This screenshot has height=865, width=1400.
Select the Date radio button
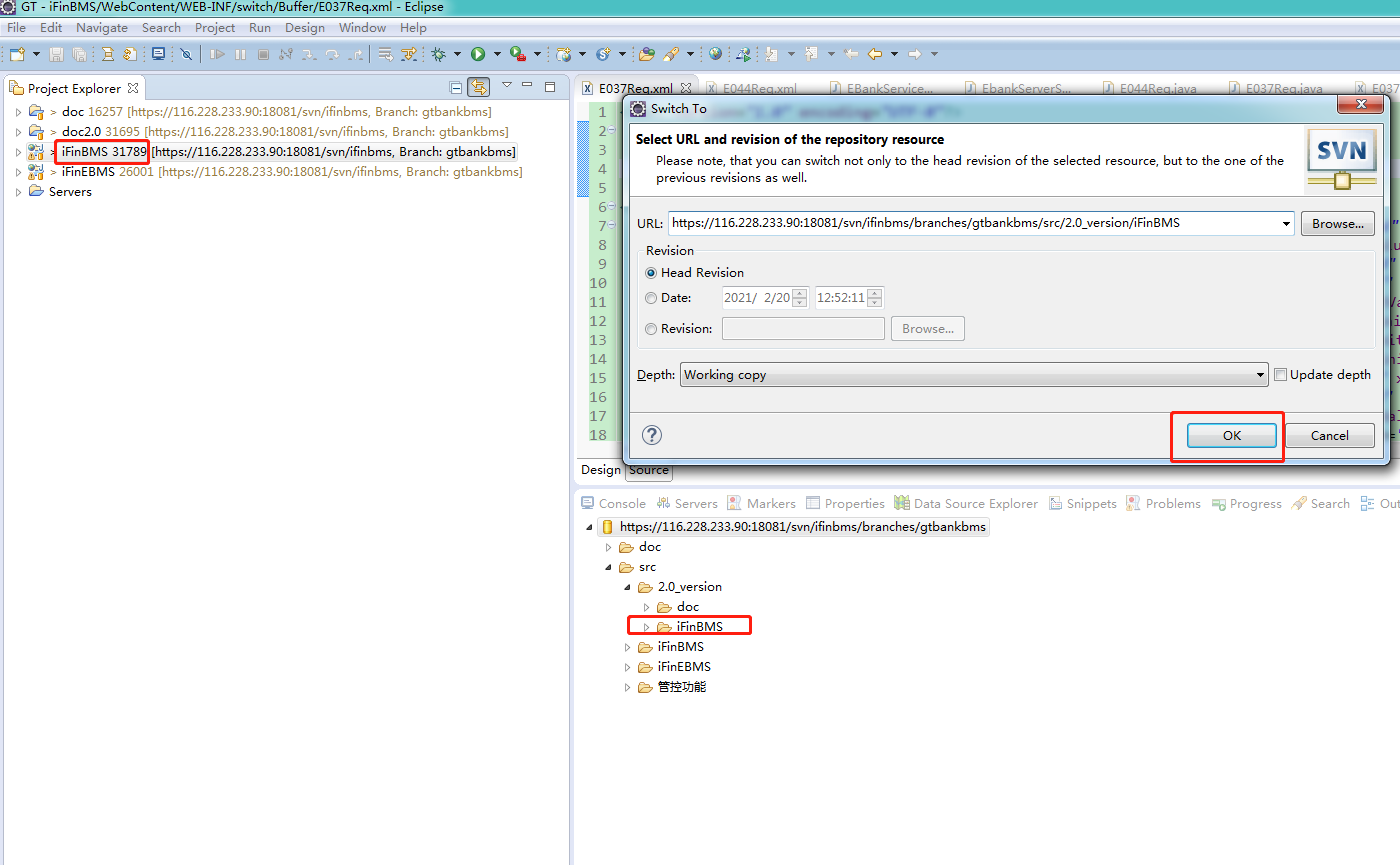(x=652, y=298)
